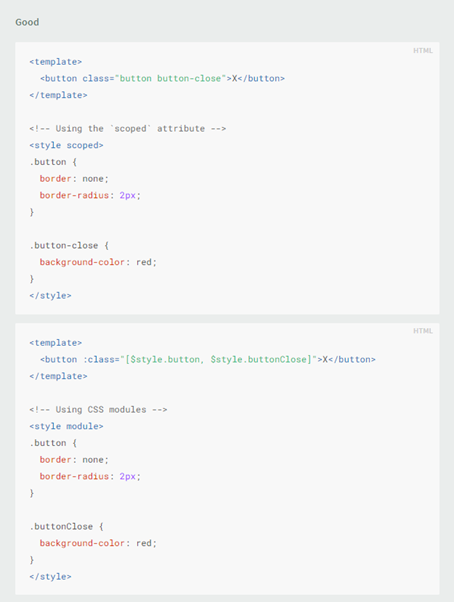Viewport: 454px width, 602px height.
Task: Click the </style> closing tag of the module block
Action: tap(50, 577)
